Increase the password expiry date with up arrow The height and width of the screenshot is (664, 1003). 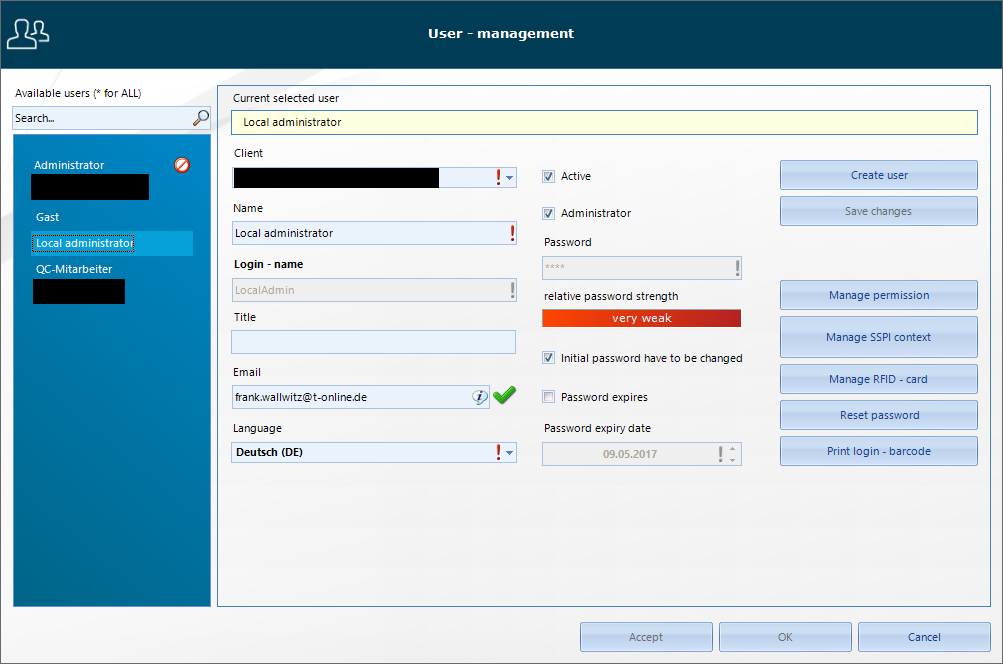(x=732, y=448)
